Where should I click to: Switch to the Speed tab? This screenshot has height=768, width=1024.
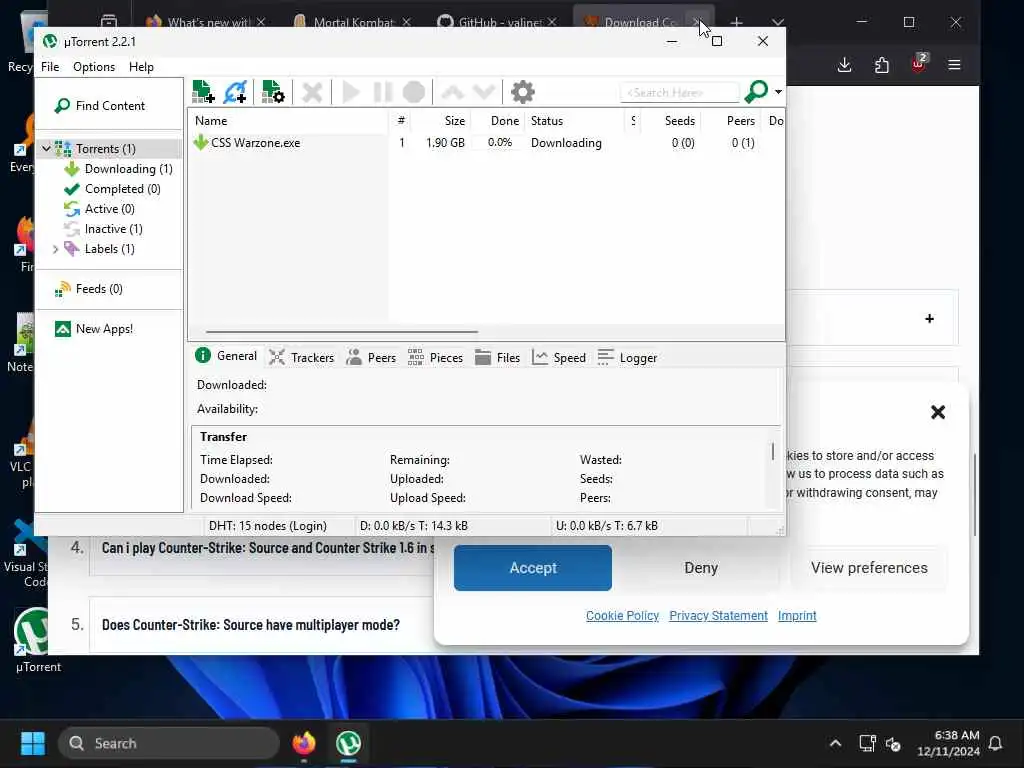click(559, 357)
